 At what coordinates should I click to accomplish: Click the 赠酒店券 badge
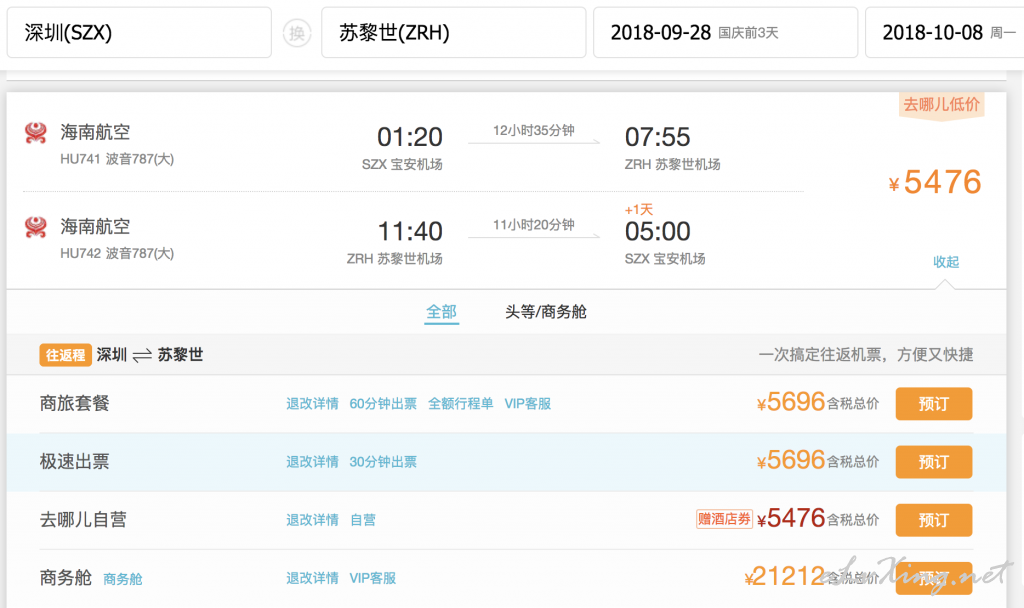(724, 519)
